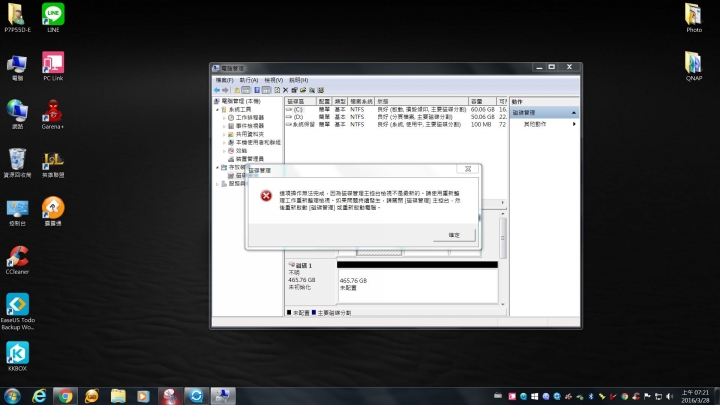The width and height of the screenshot is (720, 405).
Task: Select the QNAP folder on desktop
Action: (x=694, y=66)
